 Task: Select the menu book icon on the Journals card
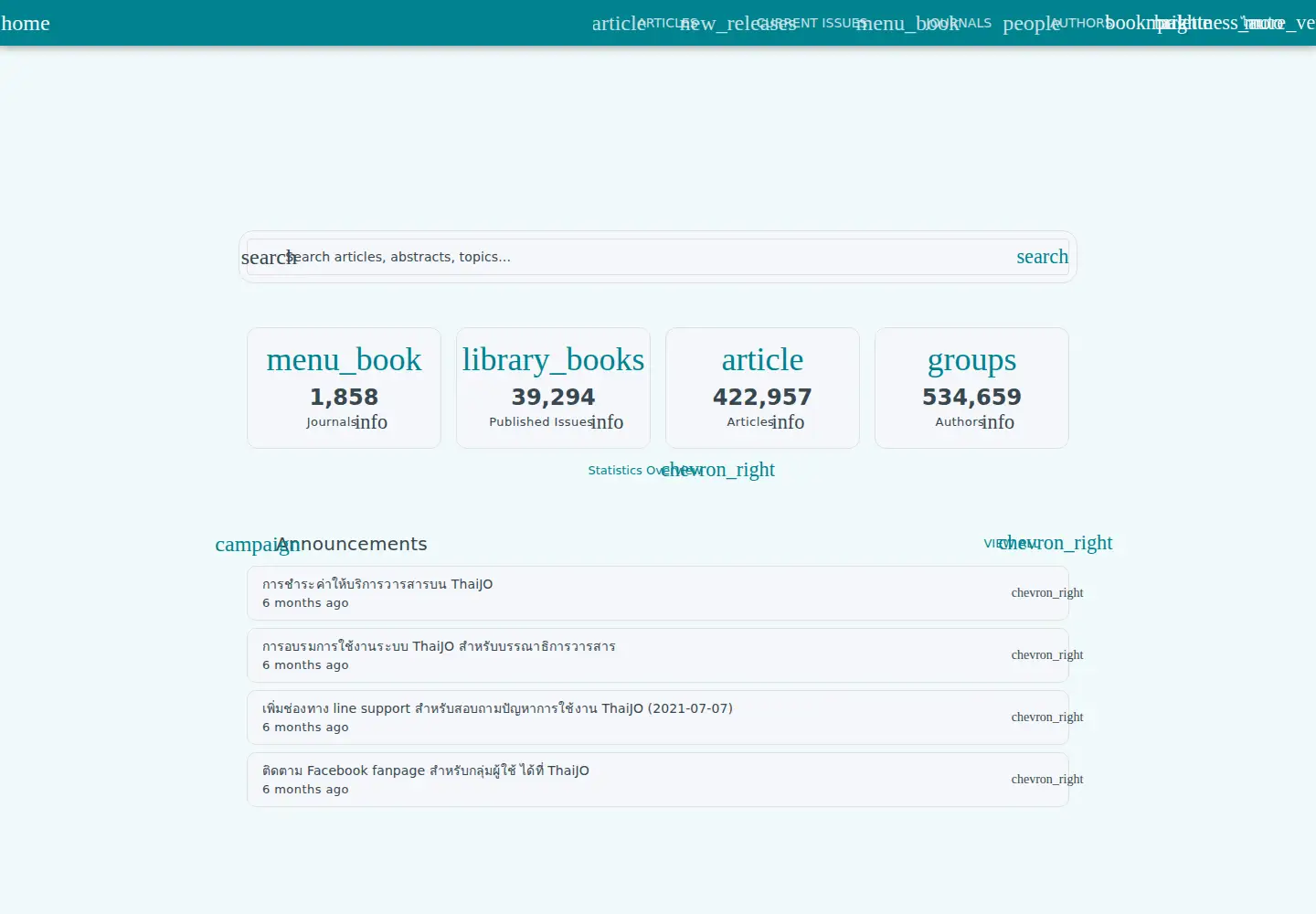[x=344, y=360]
